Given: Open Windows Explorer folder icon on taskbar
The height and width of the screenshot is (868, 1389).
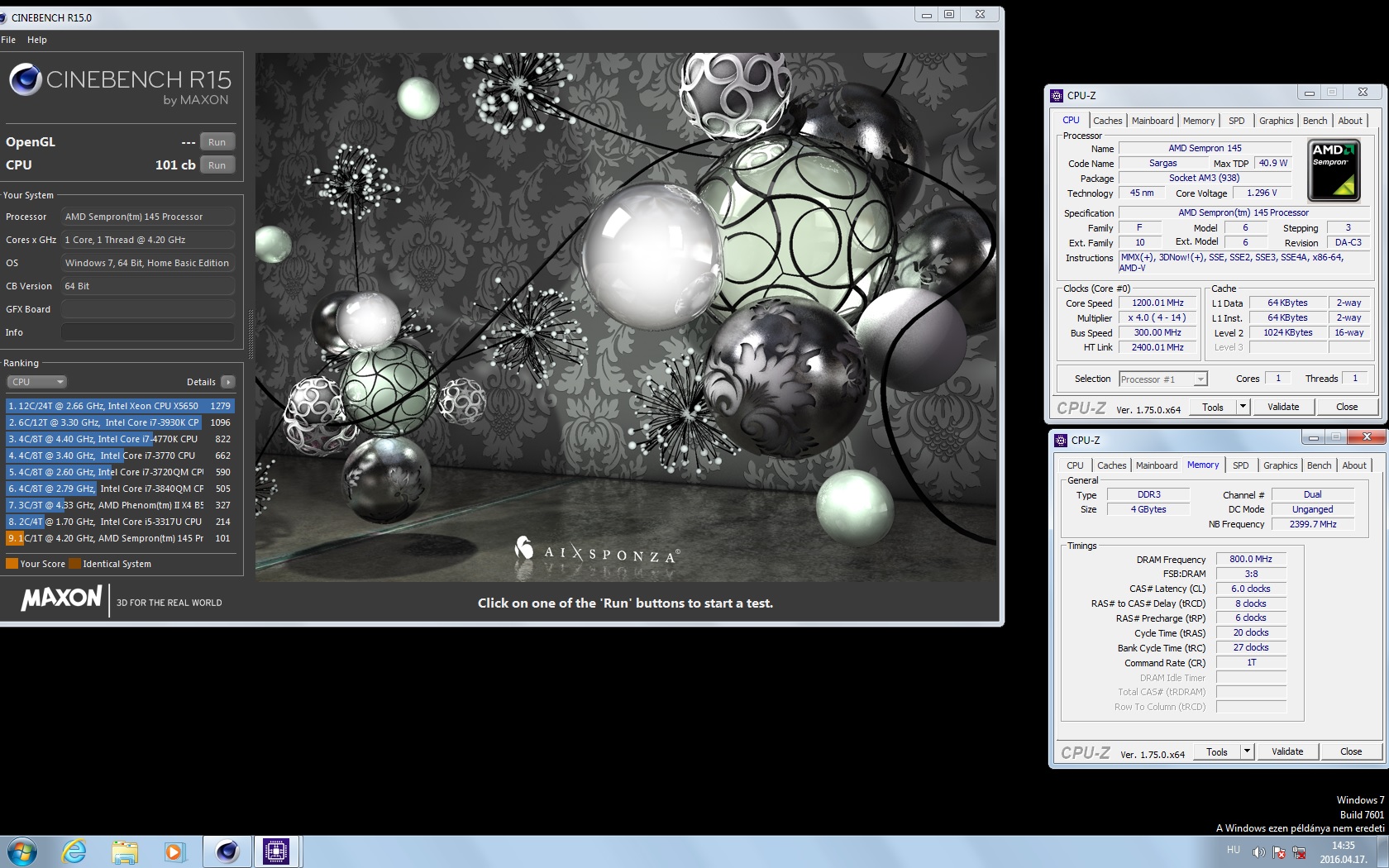Looking at the screenshot, I should click(x=125, y=851).
